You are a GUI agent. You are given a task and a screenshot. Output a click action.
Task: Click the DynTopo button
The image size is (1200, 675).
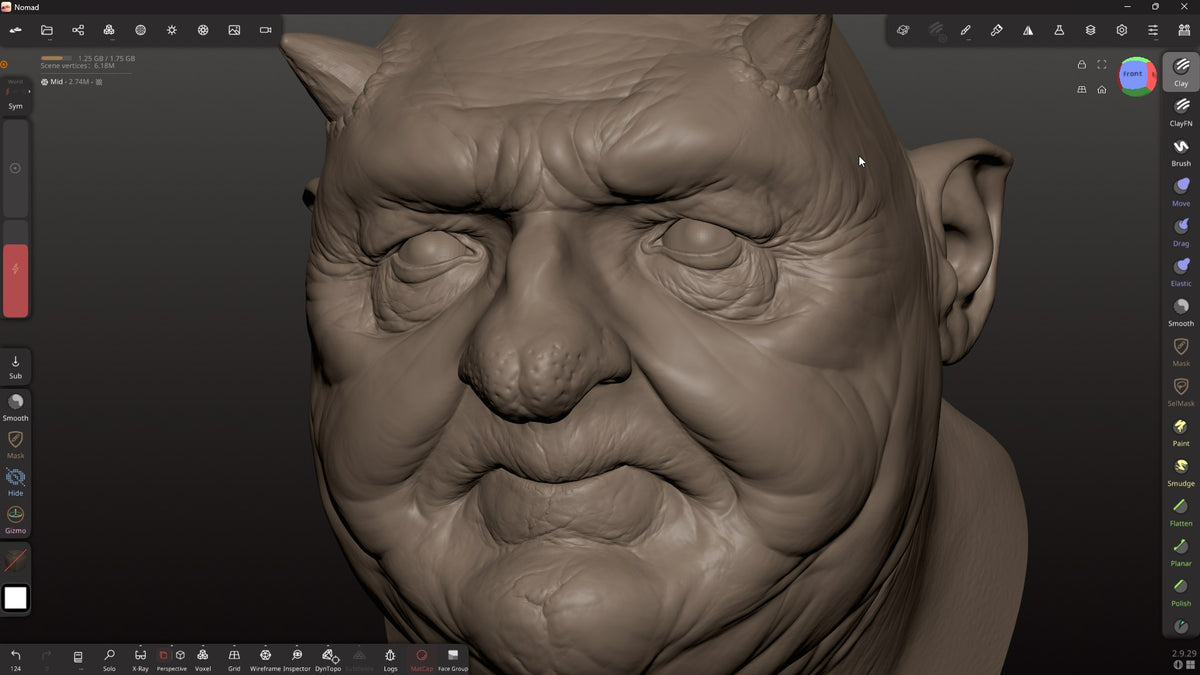(x=328, y=659)
